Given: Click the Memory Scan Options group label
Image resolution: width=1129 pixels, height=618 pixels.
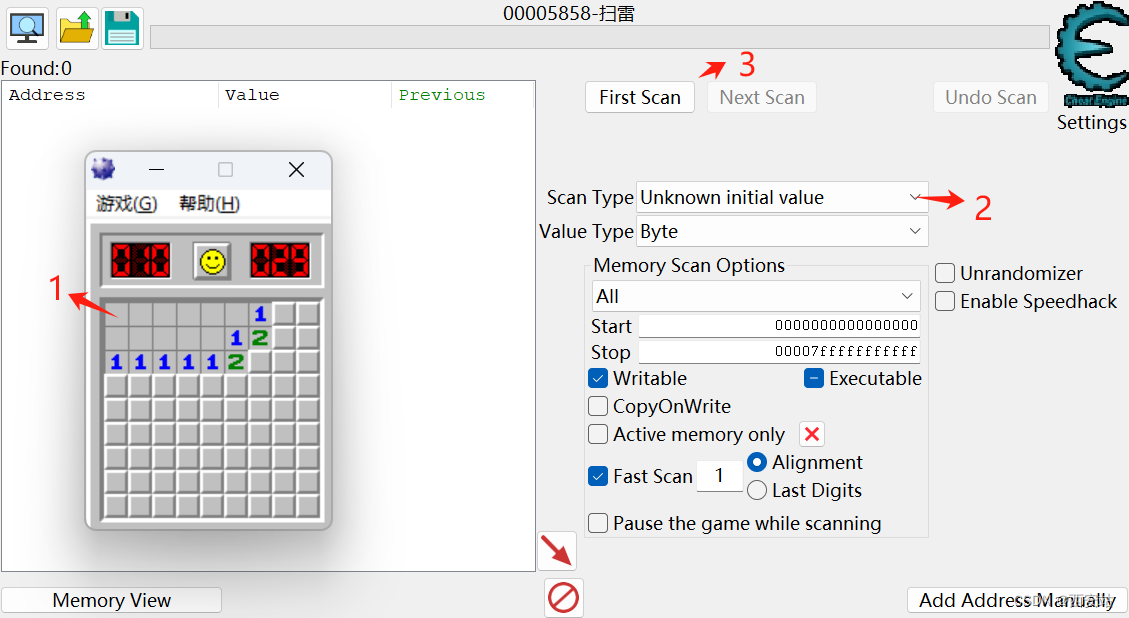Looking at the screenshot, I should pyautogui.click(x=689, y=265).
